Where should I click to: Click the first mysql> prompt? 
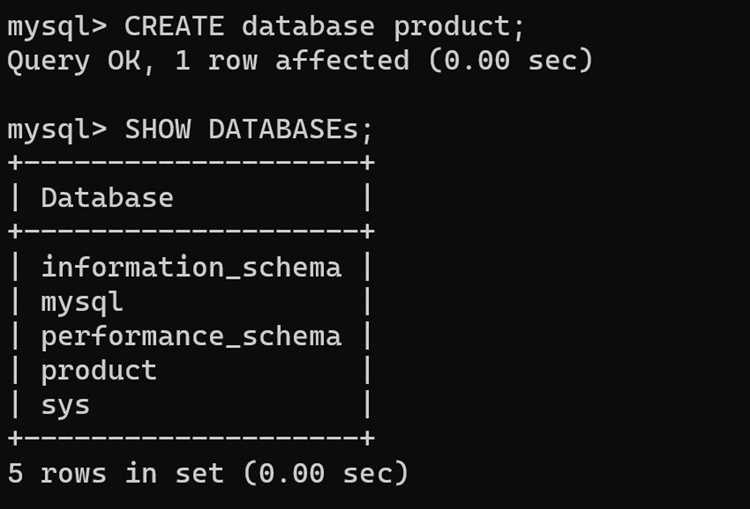[x=57, y=27]
